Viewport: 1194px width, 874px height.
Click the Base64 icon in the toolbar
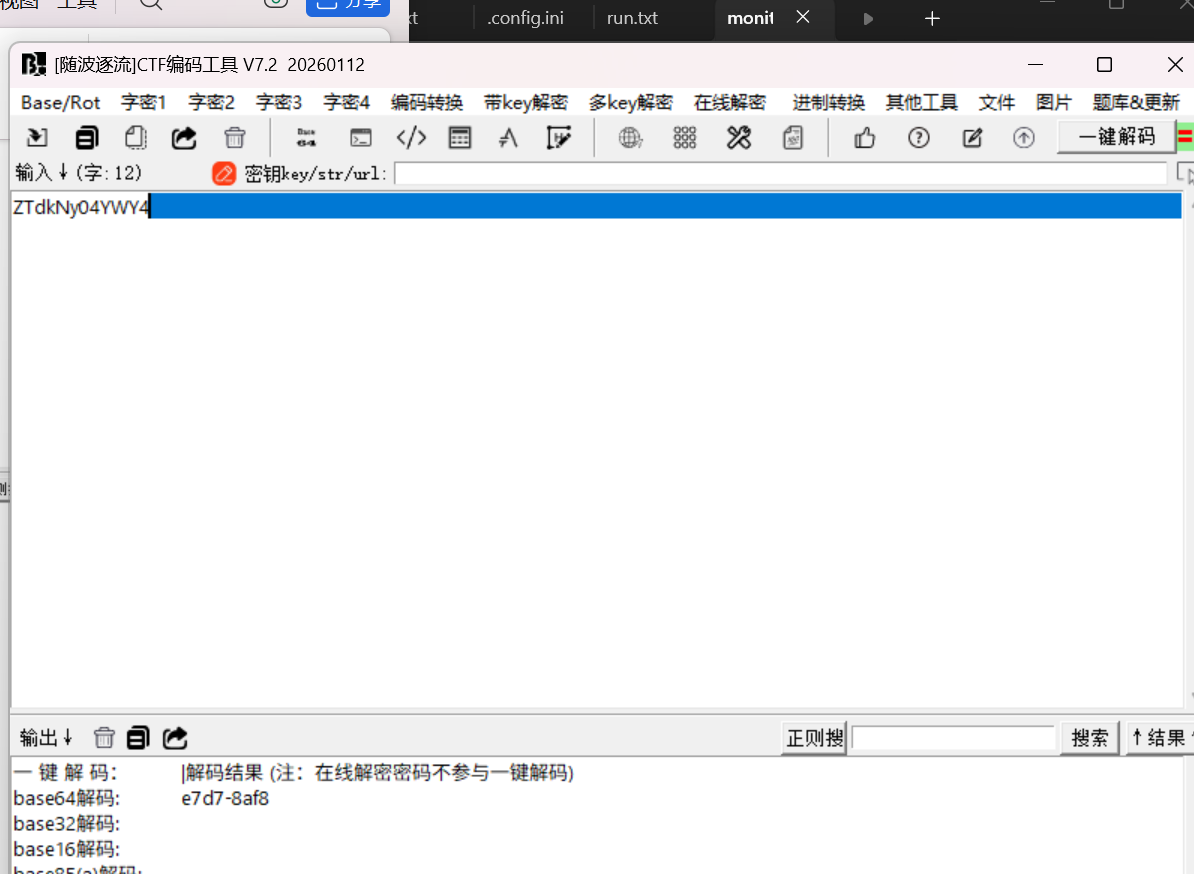coord(306,138)
